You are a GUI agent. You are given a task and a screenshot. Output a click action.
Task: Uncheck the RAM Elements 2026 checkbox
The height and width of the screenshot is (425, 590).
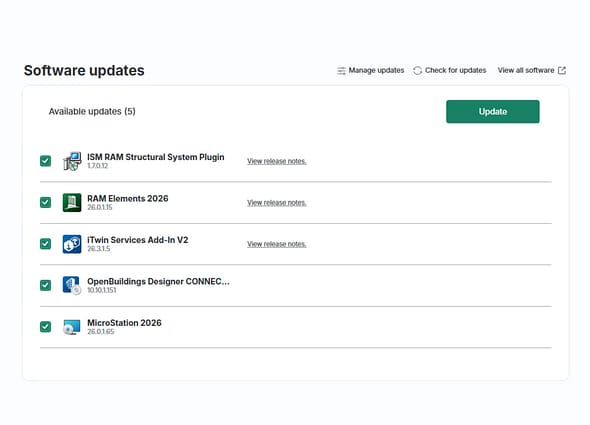[x=46, y=203]
